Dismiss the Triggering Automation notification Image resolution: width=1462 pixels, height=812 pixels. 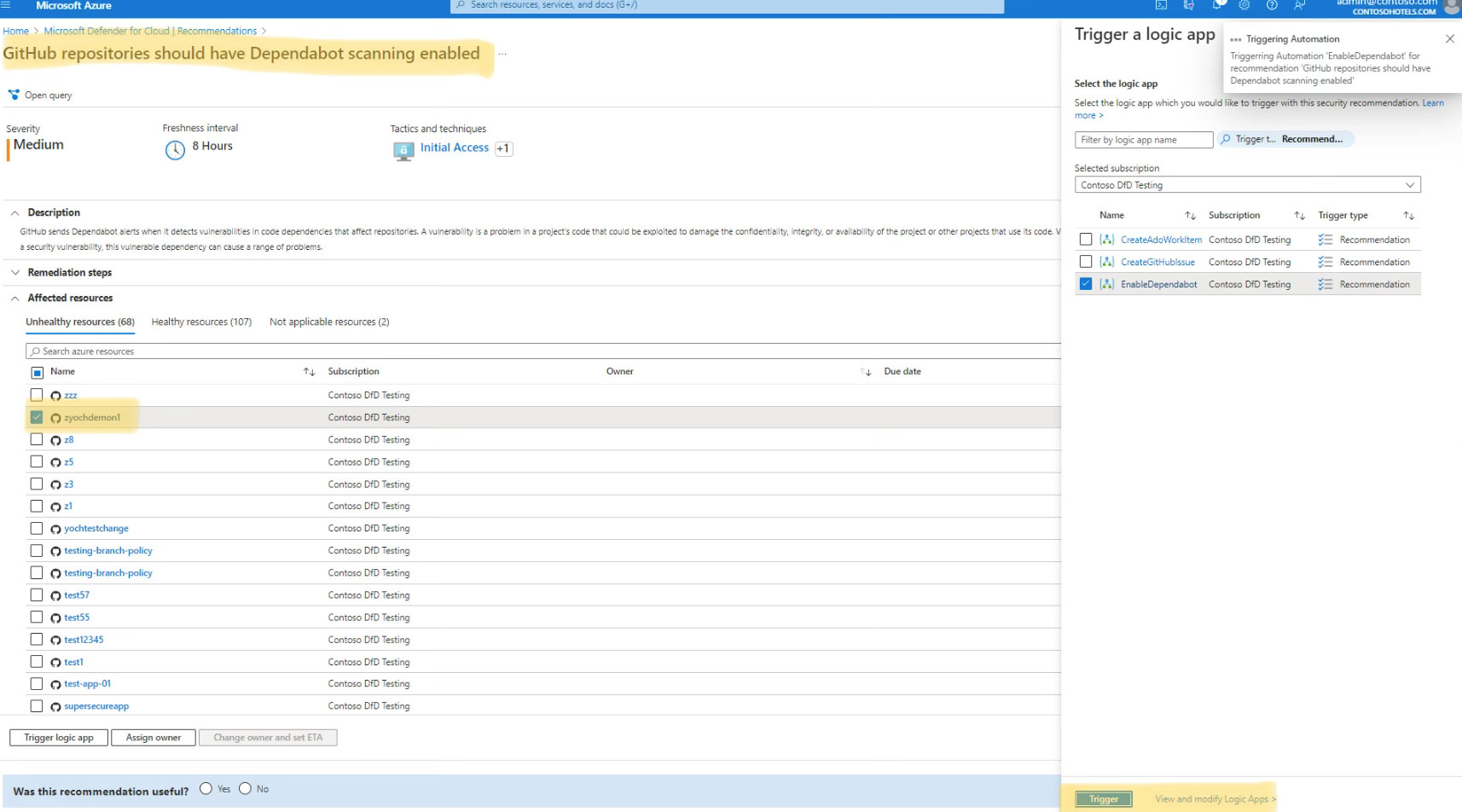(x=1449, y=38)
